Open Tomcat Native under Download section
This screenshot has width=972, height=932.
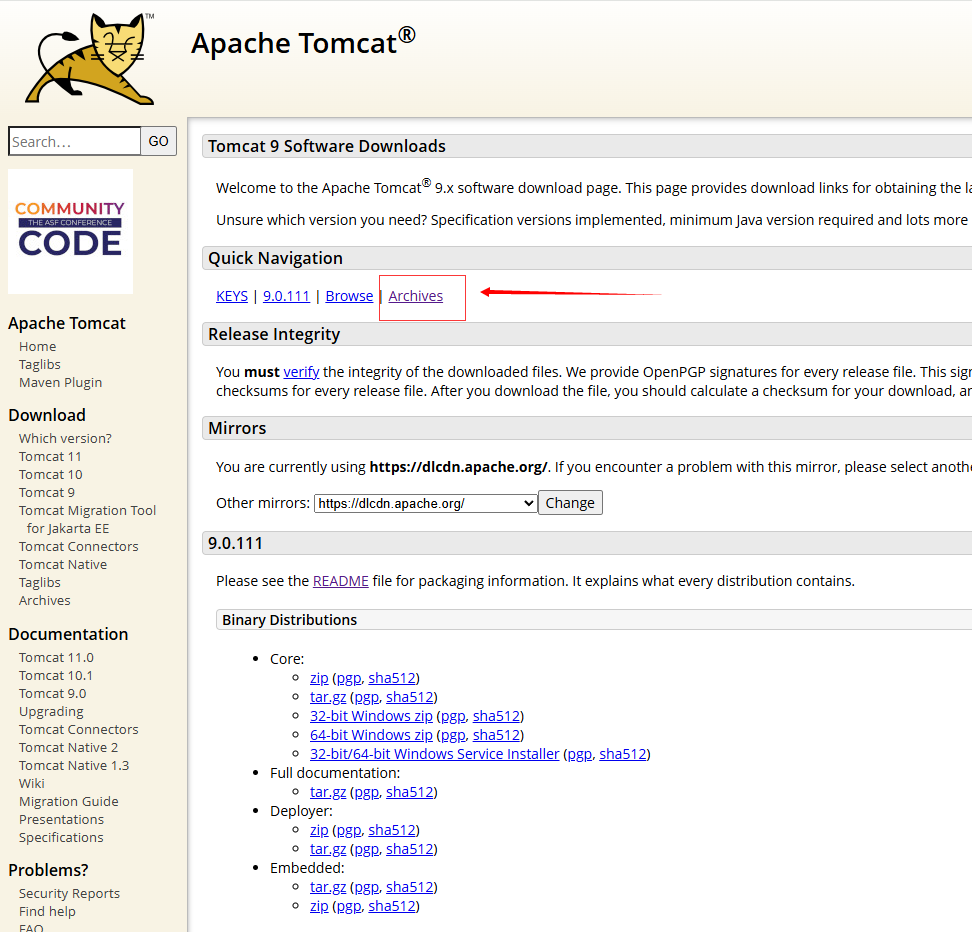(x=63, y=564)
